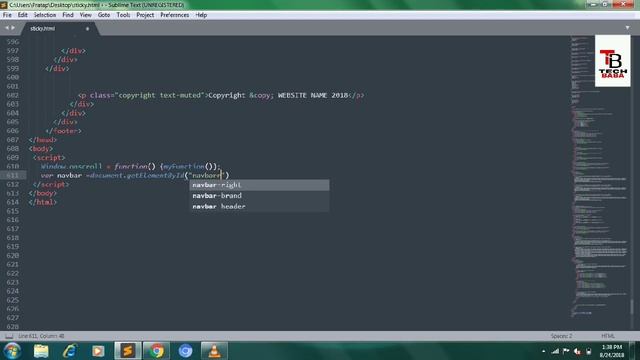The image size is (640, 360).
Task: Open the Find menu
Action: (68, 15)
